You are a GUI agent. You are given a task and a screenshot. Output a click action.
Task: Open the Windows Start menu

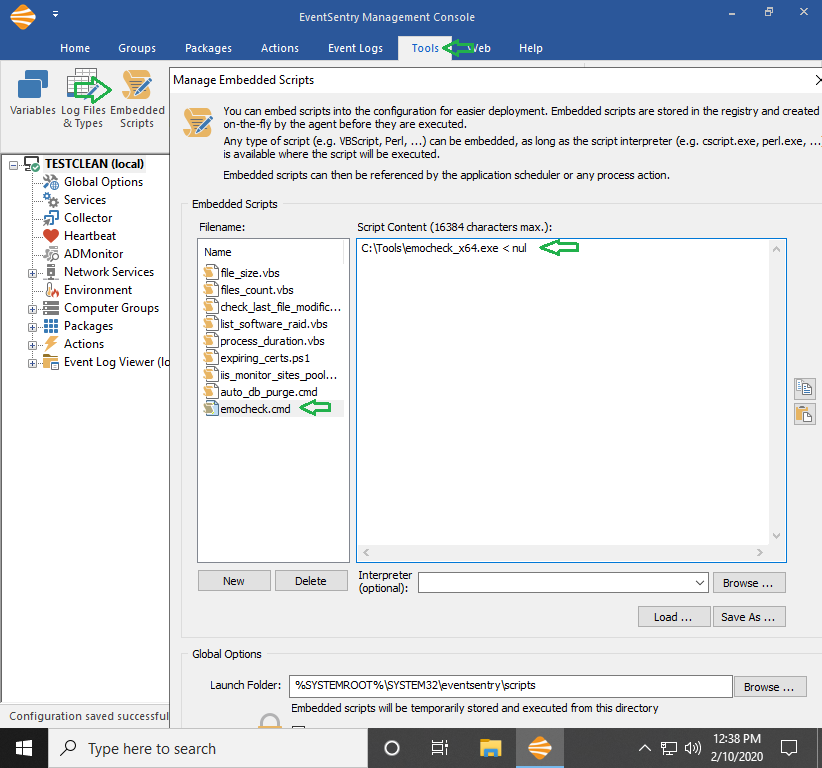[x=24, y=748]
